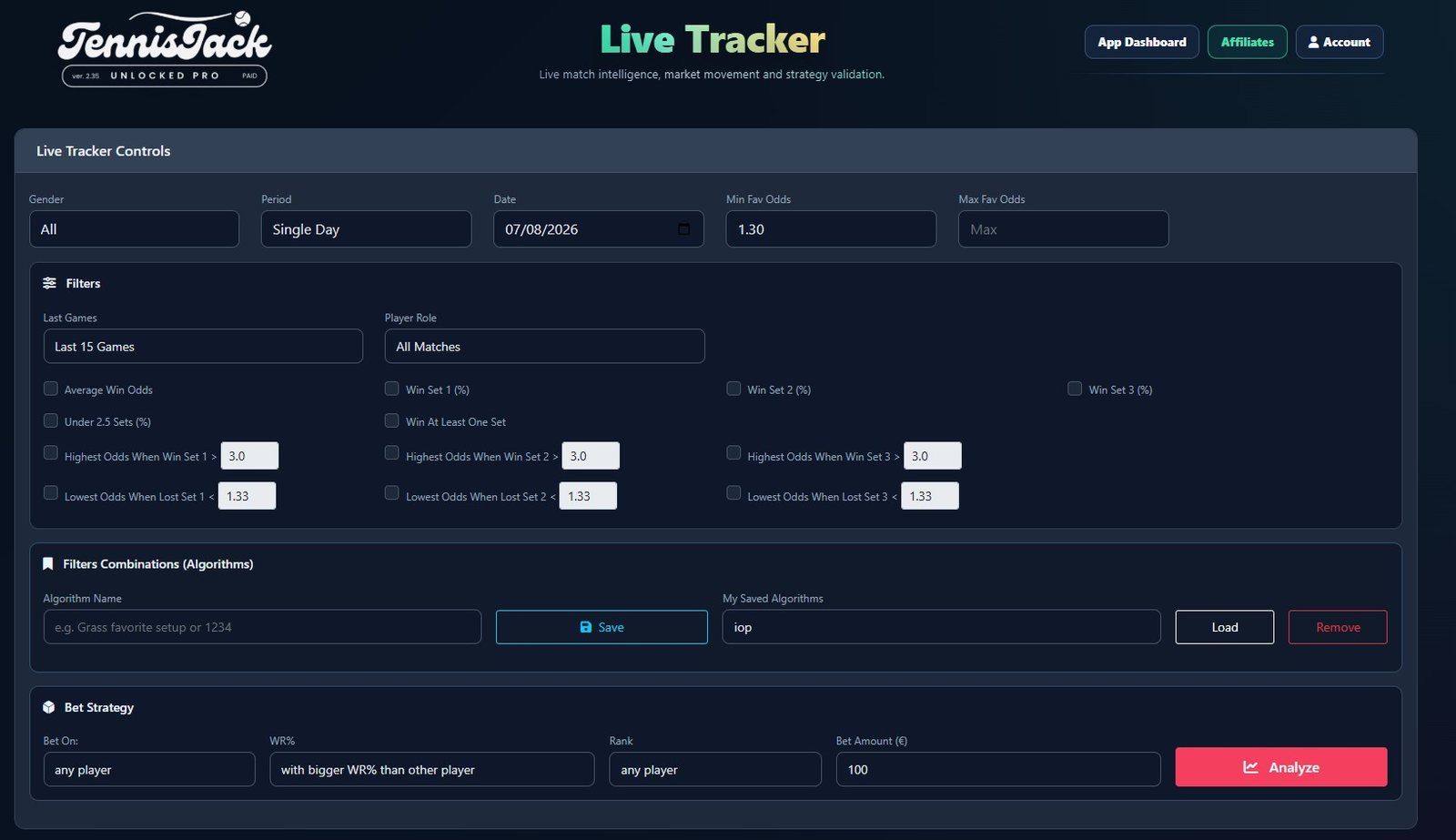1456x840 pixels.
Task: Open My Saved Algorithms dropdown showing iop
Action: point(941,627)
